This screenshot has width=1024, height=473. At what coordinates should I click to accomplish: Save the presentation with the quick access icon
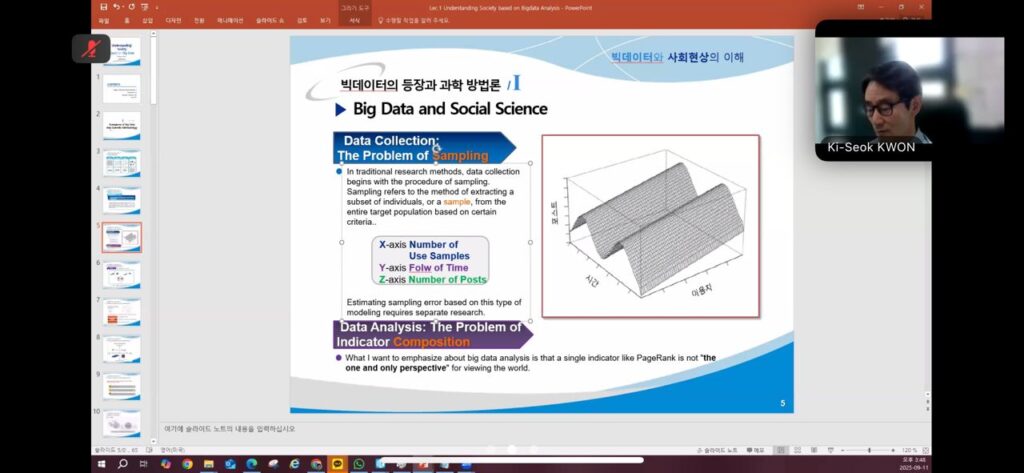coord(104,7)
